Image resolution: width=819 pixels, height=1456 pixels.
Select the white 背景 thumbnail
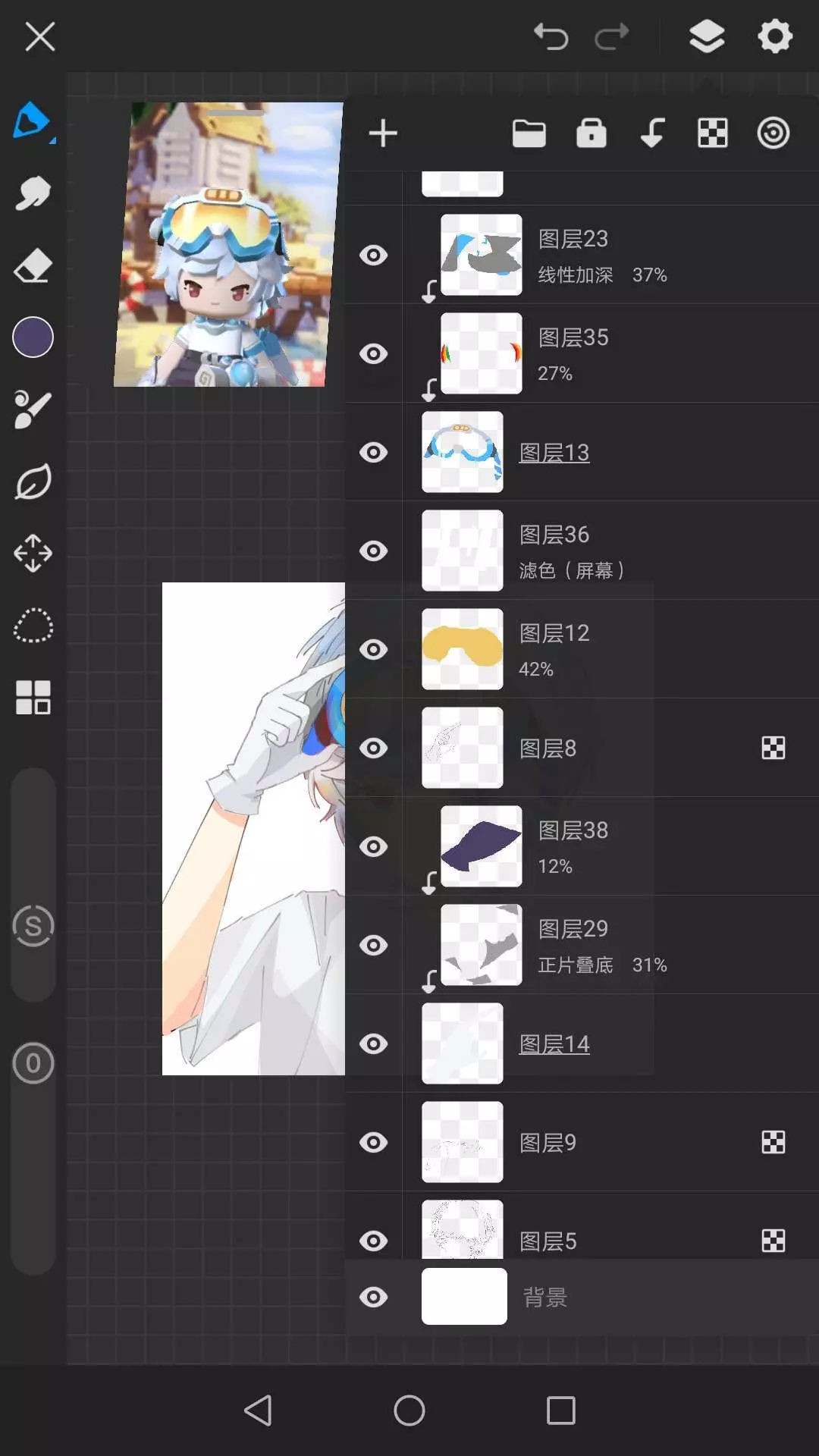click(464, 1297)
